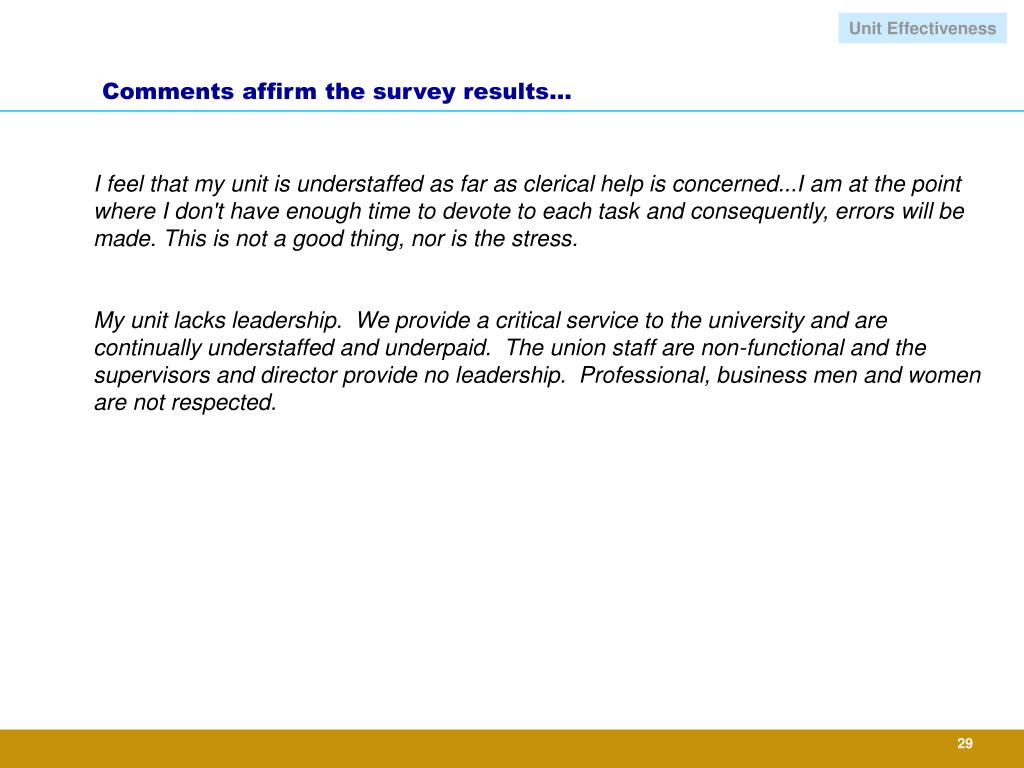Click the words 'Professional, business men and women'
The width and height of the screenshot is (1024, 768).
[x=780, y=376]
